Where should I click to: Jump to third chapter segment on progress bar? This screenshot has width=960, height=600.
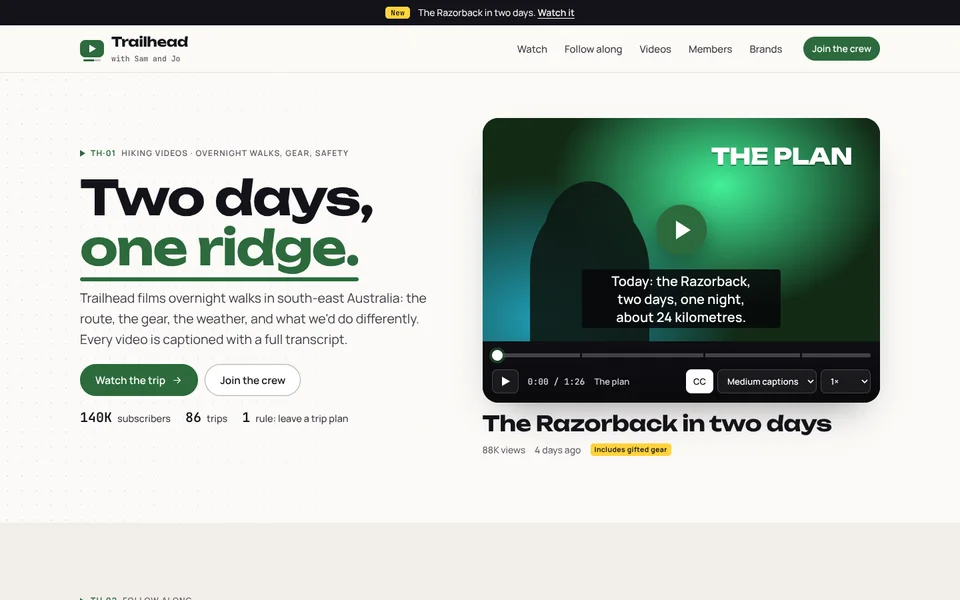pos(752,355)
